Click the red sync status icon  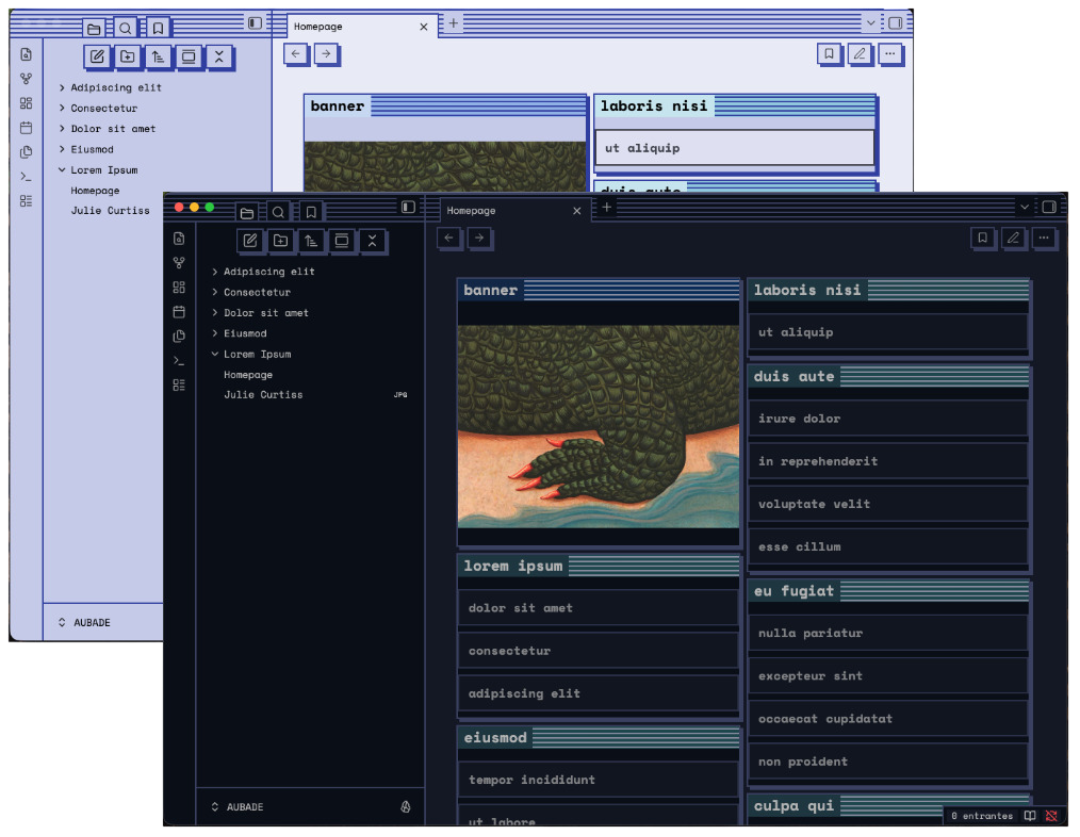pos(1051,816)
